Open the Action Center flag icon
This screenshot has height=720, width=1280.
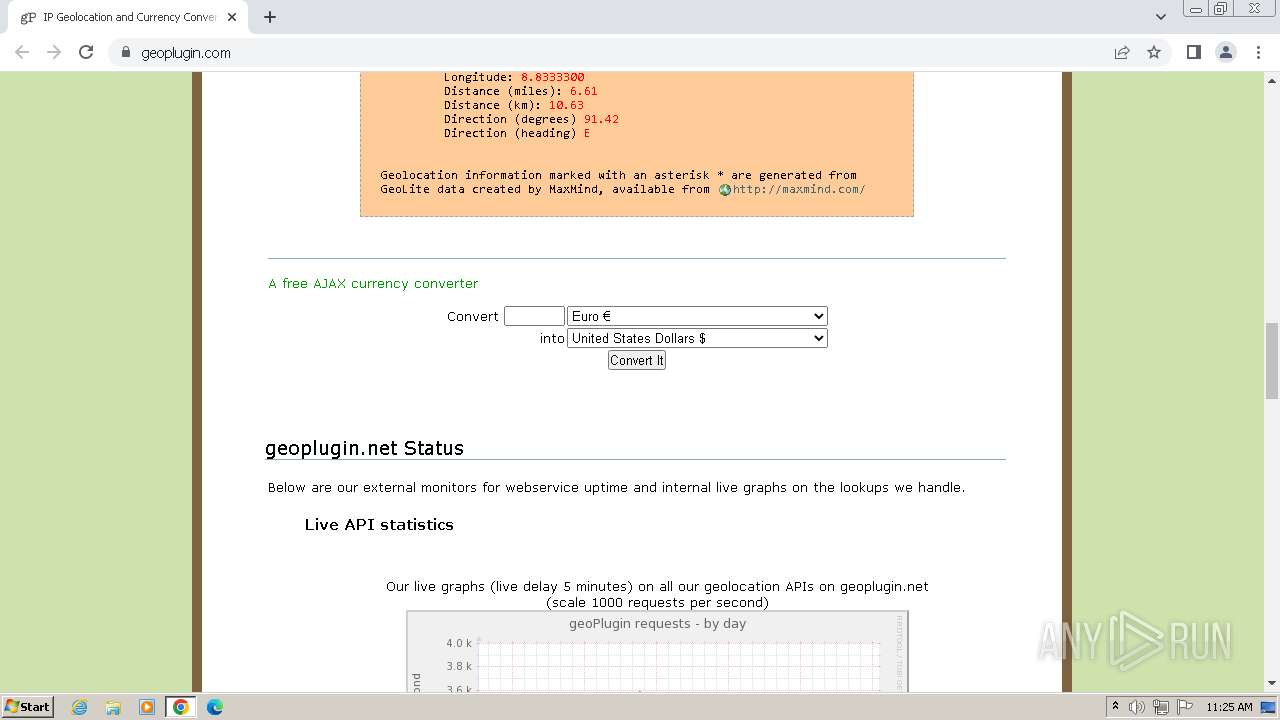click(x=1185, y=707)
